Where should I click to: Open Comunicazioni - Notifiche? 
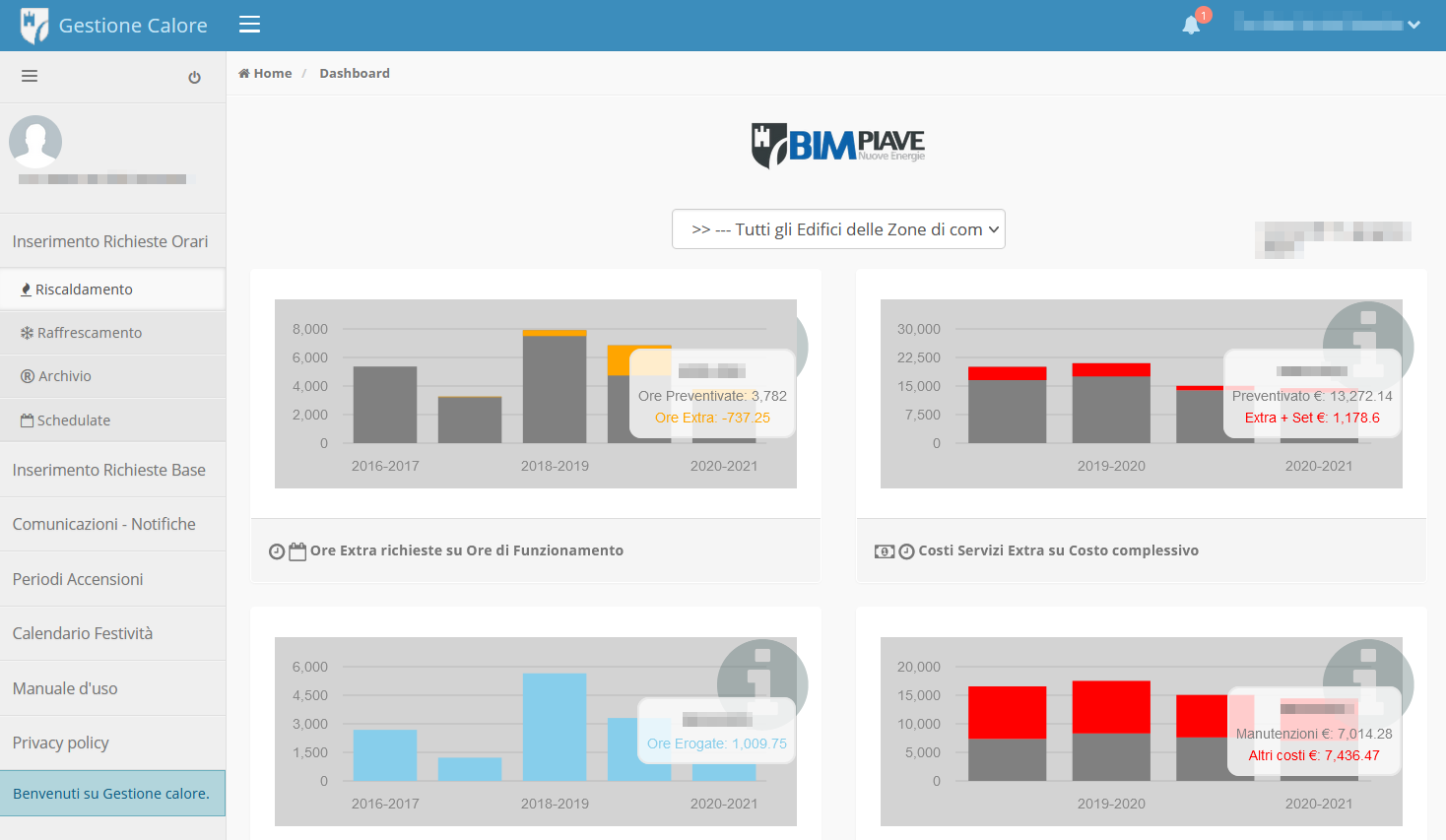pyautogui.click(x=112, y=524)
